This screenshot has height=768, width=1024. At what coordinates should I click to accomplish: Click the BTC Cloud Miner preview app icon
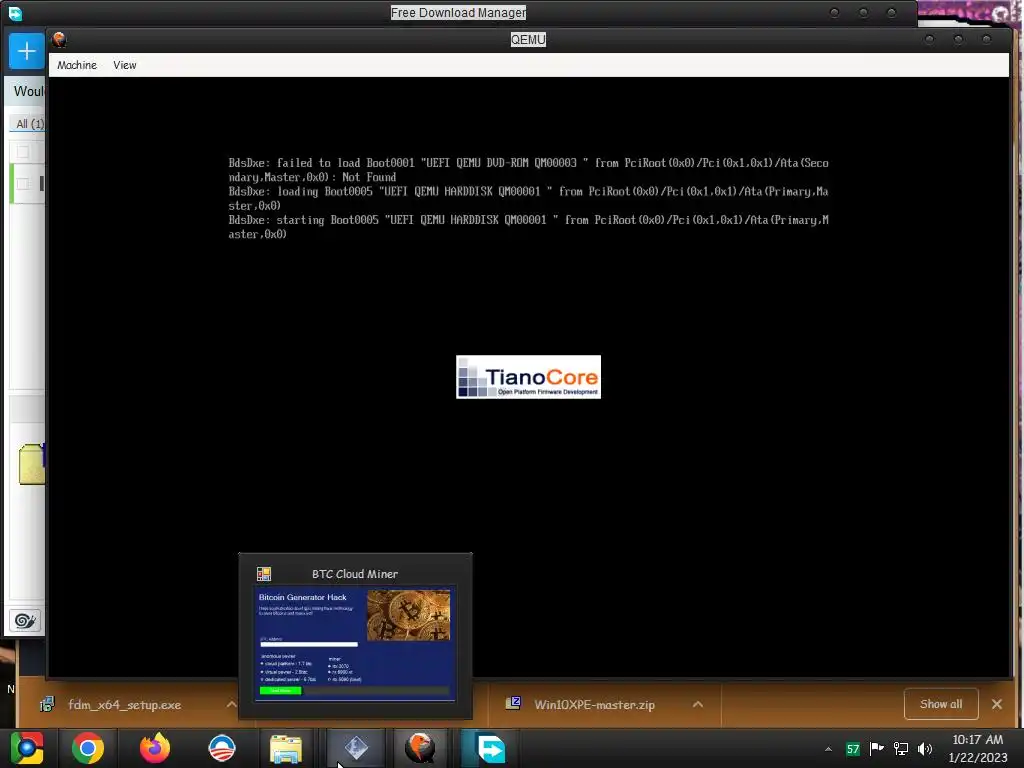pyautogui.click(x=264, y=574)
